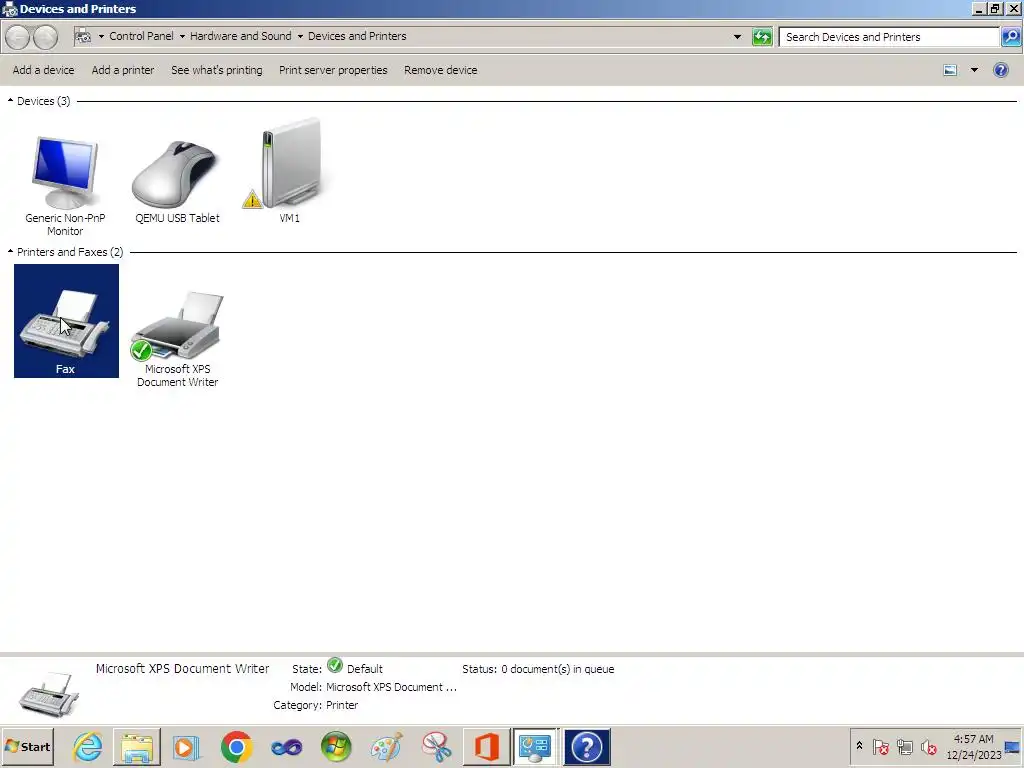
Task: Show hidden tray icons arrow
Action: pyautogui.click(x=859, y=746)
